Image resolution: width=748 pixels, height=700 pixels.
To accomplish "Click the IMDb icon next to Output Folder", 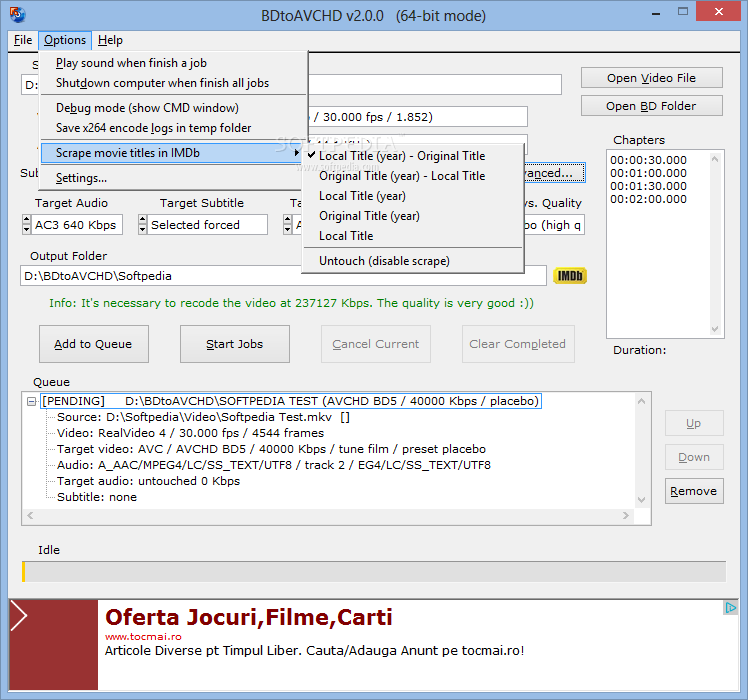I will (570, 276).
